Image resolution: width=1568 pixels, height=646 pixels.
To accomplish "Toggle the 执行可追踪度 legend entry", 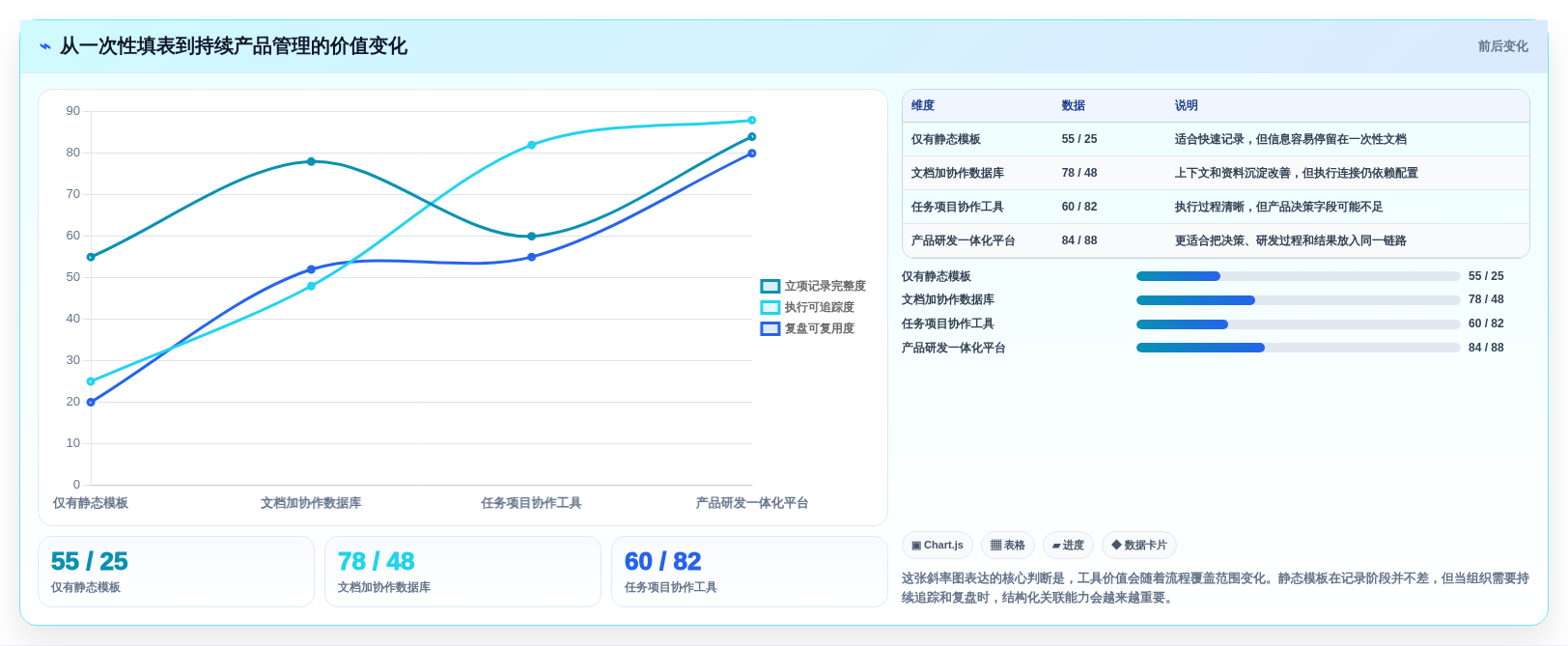I will (807, 307).
